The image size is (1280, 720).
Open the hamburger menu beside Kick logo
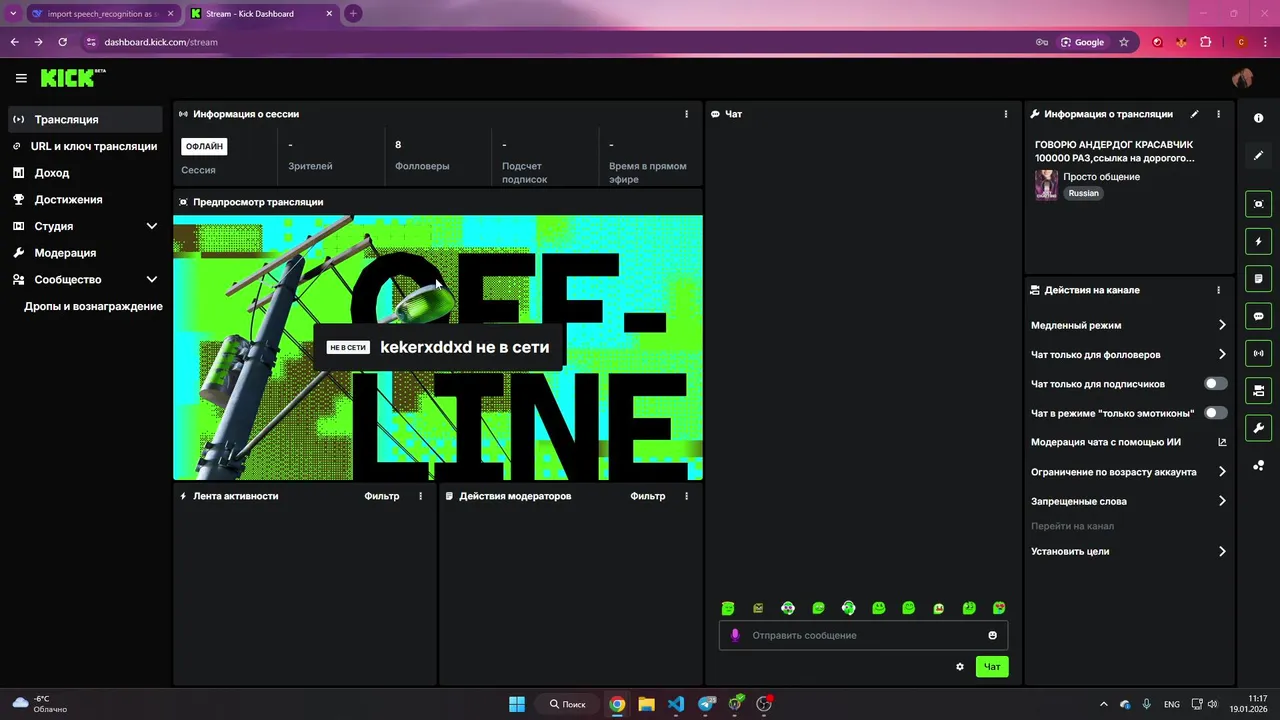point(21,78)
